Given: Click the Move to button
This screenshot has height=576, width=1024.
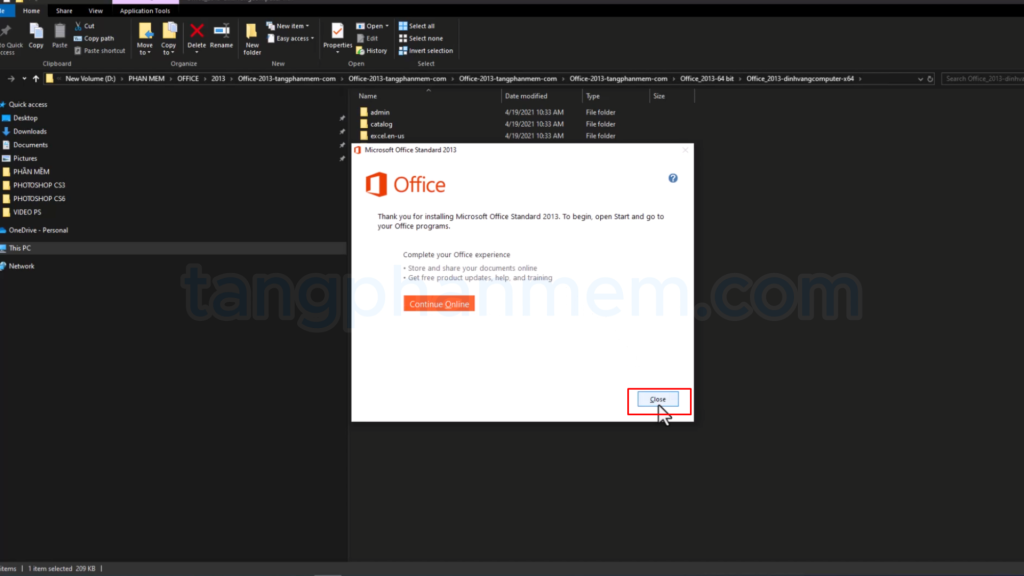Looking at the screenshot, I should tap(145, 39).
